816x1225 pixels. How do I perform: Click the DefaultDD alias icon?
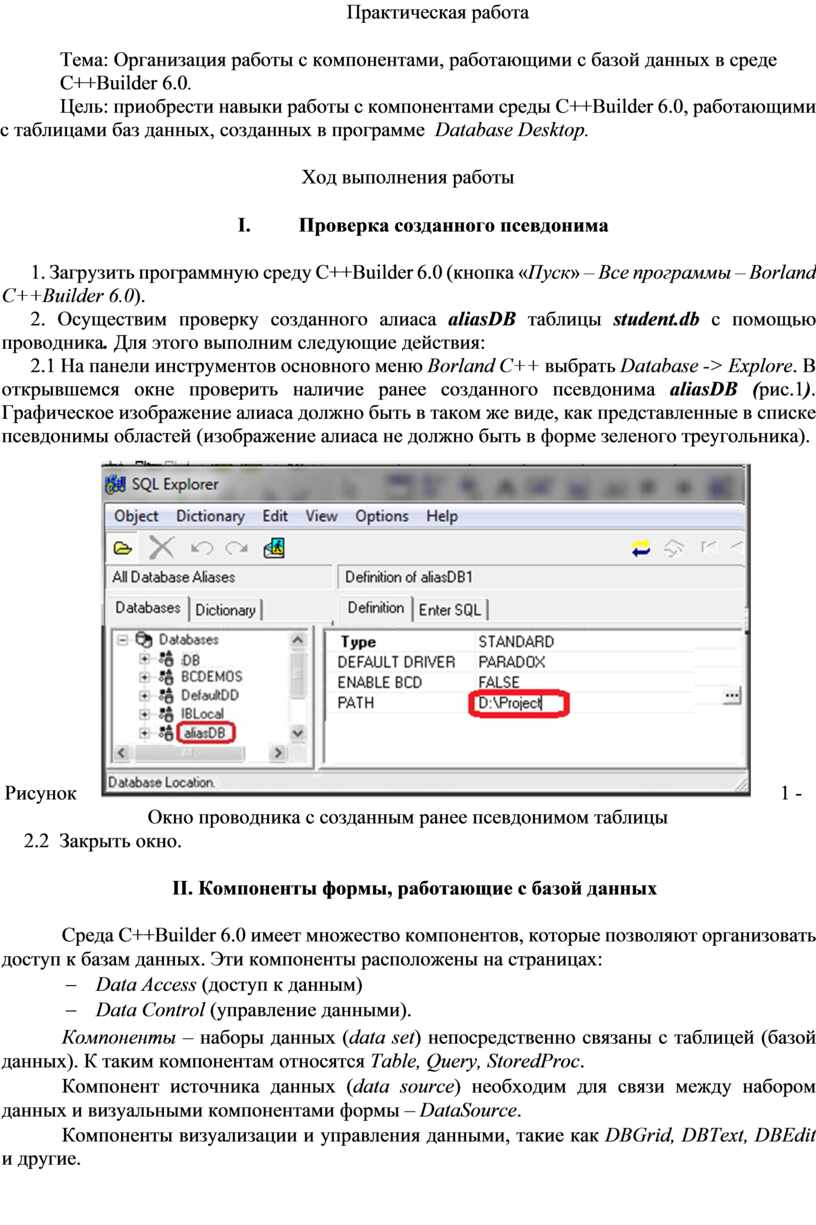(167, 695)
